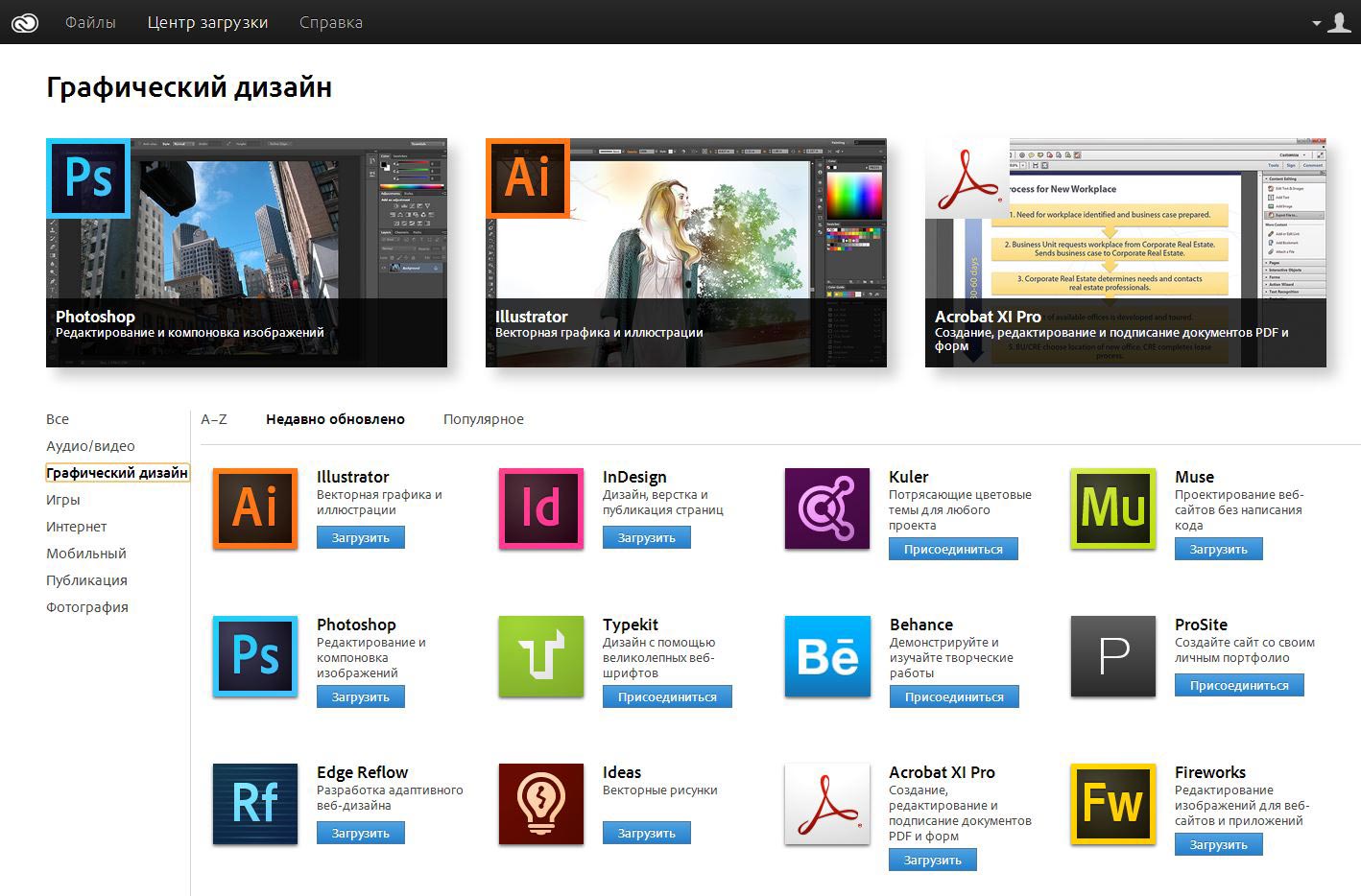
Task: Click the Acrobat XI Pro icon in the list
Action: (827, 804)
